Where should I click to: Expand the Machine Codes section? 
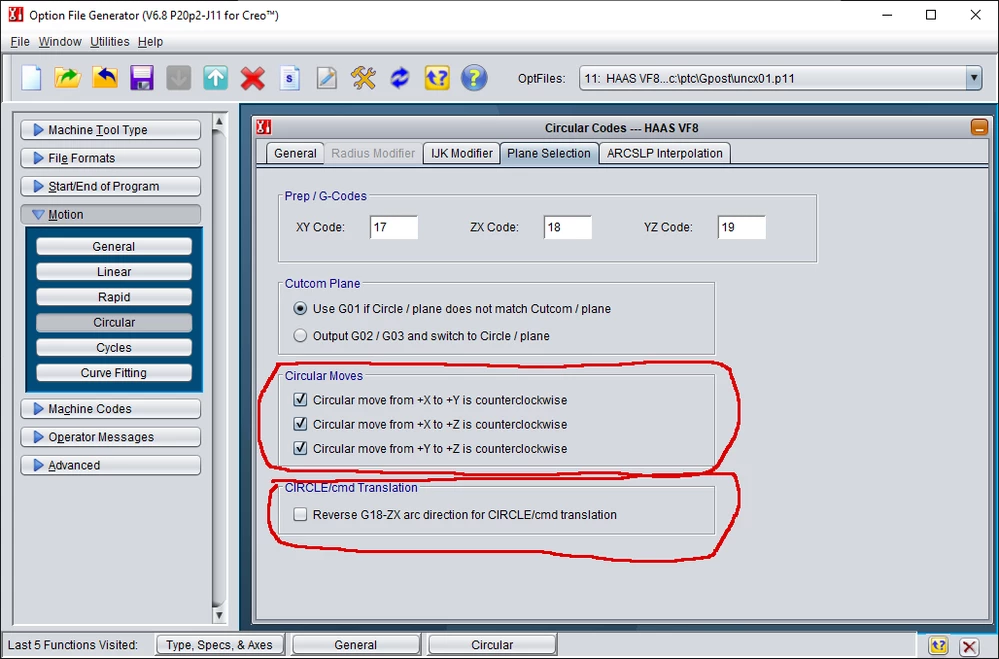(110, 409)
